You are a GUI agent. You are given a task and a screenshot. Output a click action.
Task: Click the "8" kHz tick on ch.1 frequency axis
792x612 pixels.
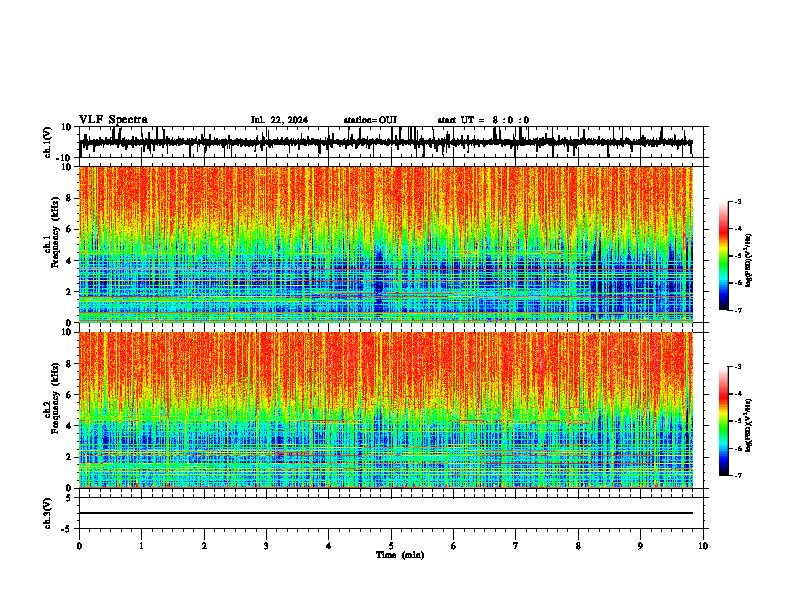tap(70, 198)
